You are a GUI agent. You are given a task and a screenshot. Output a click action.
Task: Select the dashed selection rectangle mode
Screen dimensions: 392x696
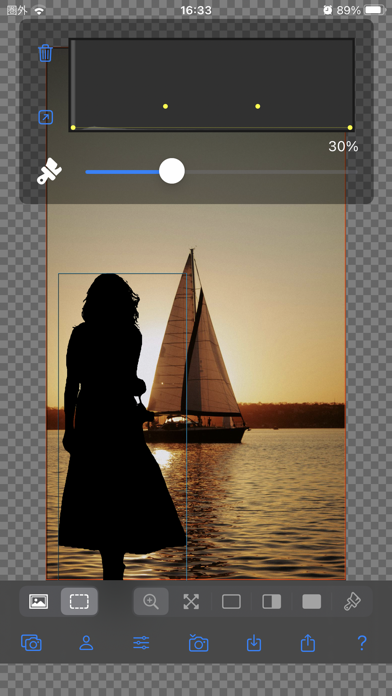[79, 601]
